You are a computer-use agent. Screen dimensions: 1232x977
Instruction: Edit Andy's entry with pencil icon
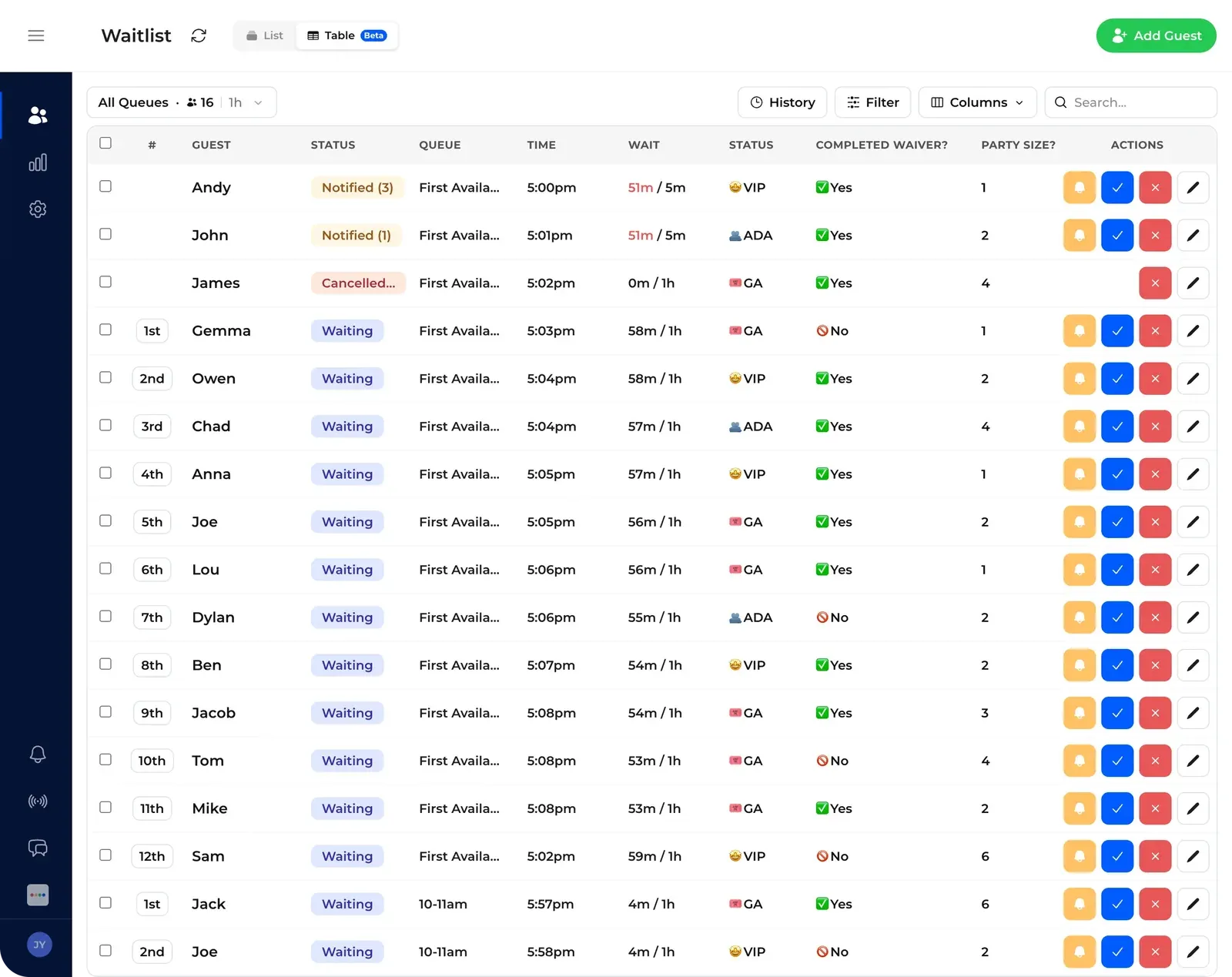point(1193,188)
